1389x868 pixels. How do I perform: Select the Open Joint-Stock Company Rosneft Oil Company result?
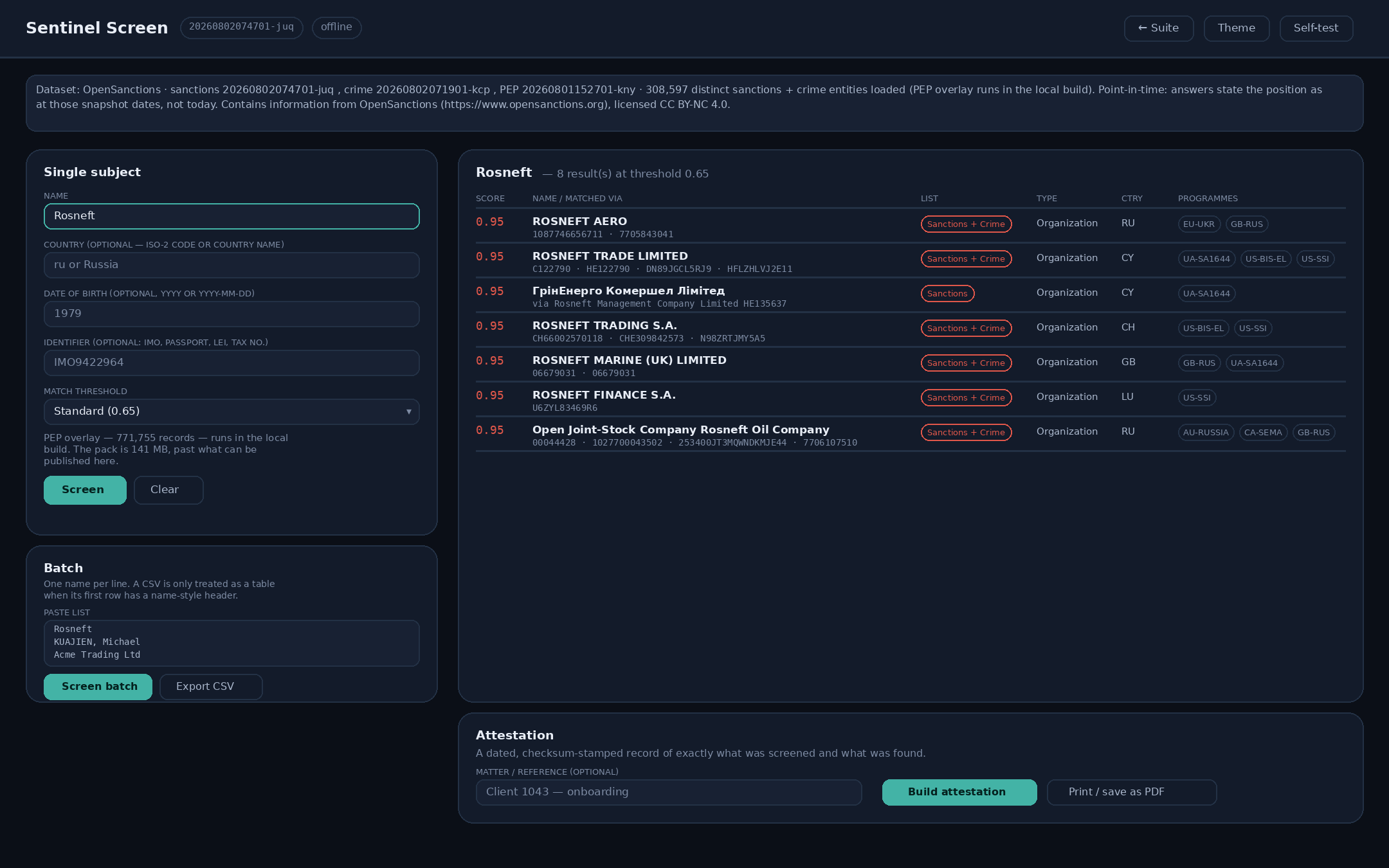681,429
